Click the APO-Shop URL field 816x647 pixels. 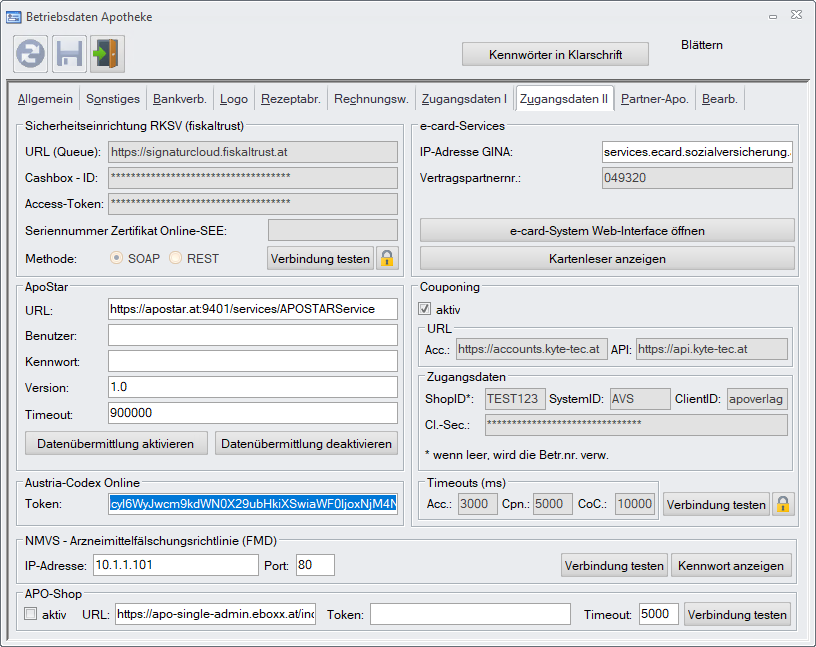click(x=215, y=614)
